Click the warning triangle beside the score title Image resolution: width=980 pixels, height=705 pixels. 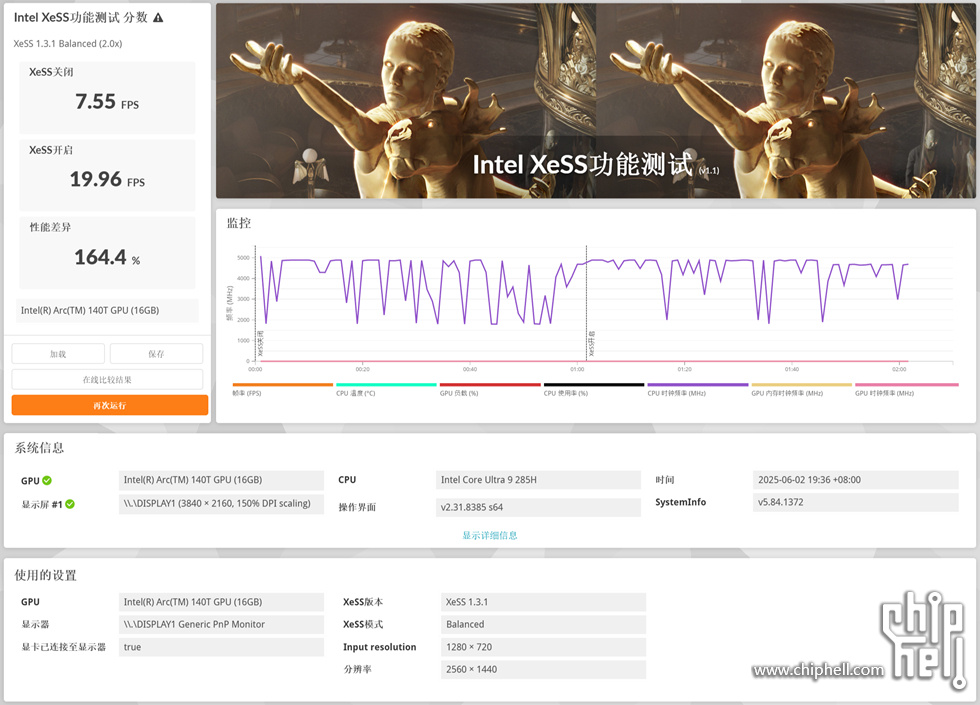158,18
